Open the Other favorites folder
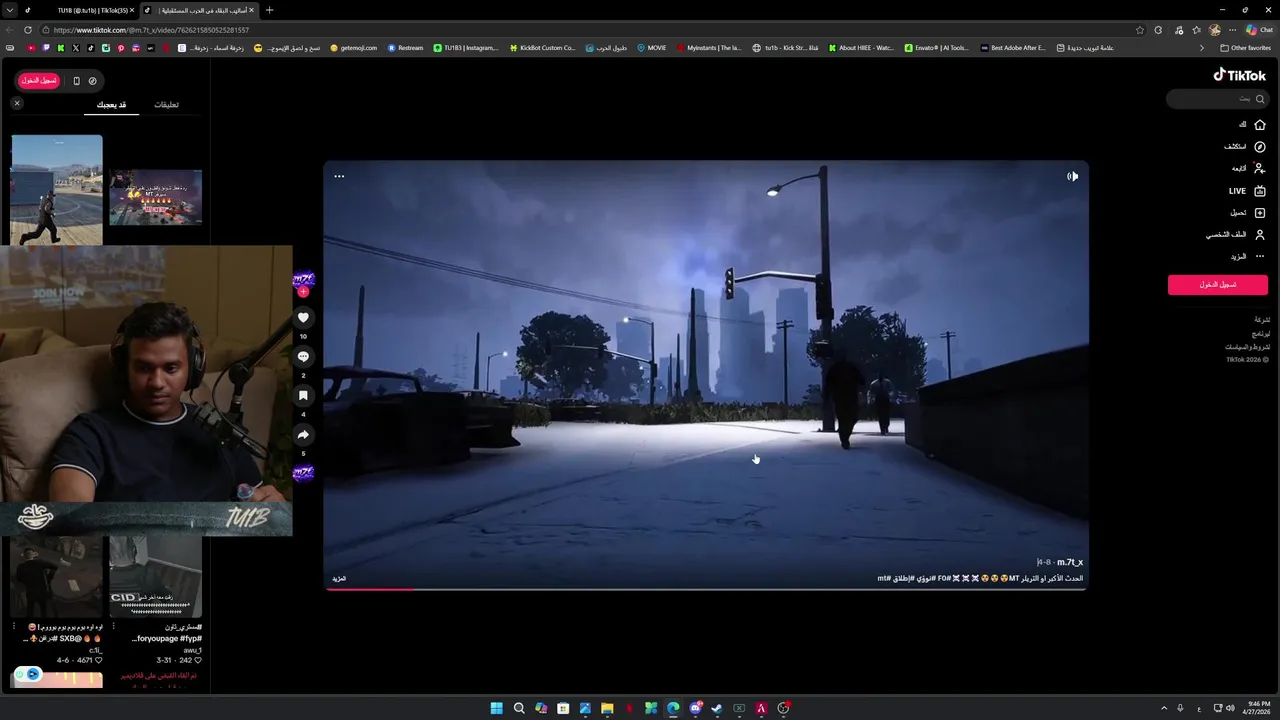The width and height of the screenshot is (1280, 720). click(1245, 48)
